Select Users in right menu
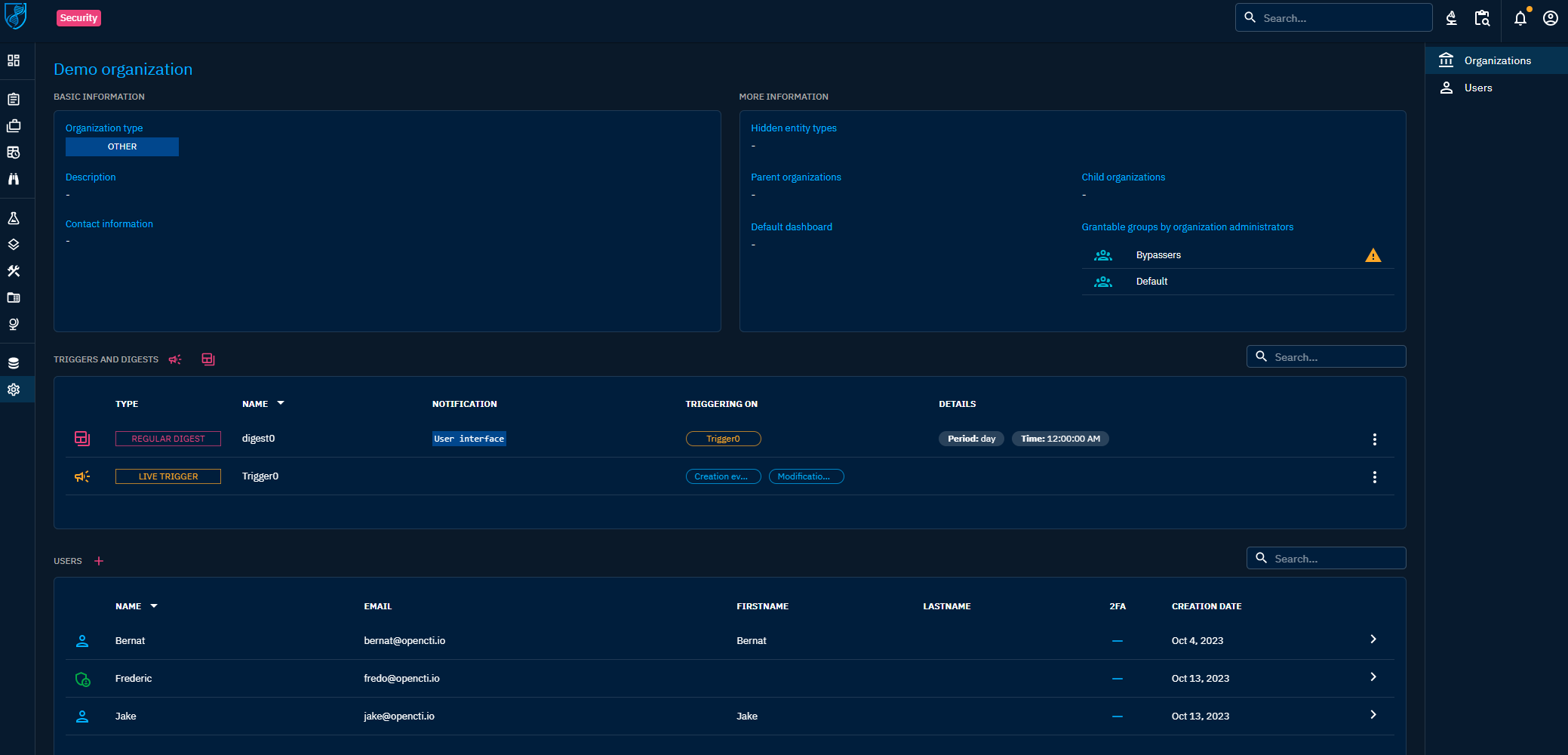Image resolution: width=1568 pixels, height=755 pixels. pos(1477,88)
